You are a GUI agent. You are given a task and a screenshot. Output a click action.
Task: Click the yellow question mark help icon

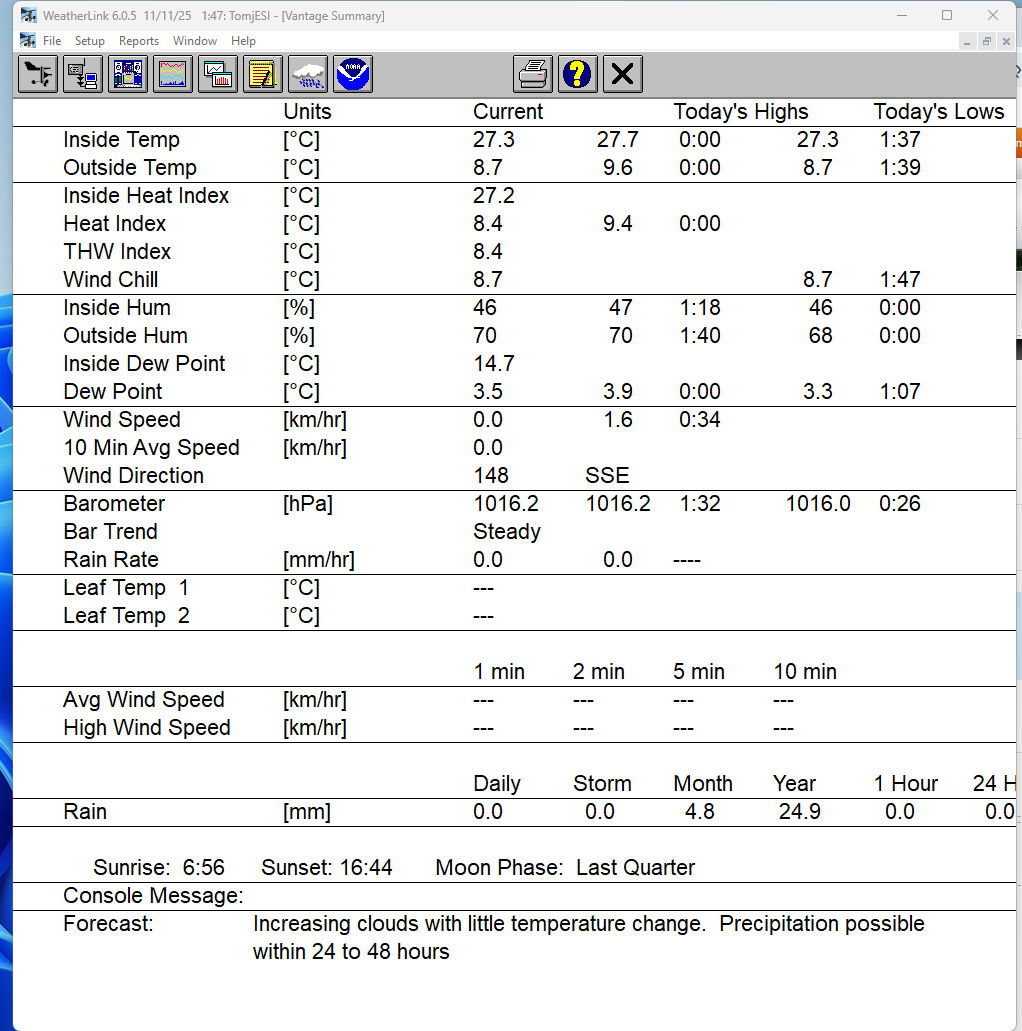(x=578, y=74)
